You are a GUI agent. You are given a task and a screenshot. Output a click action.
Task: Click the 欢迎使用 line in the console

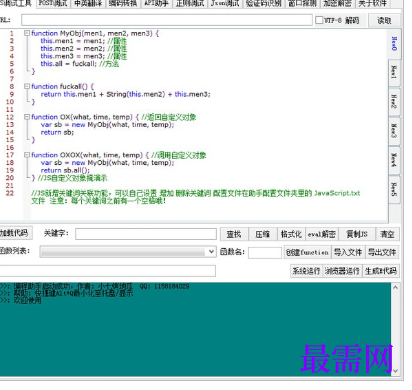(27, 301)
